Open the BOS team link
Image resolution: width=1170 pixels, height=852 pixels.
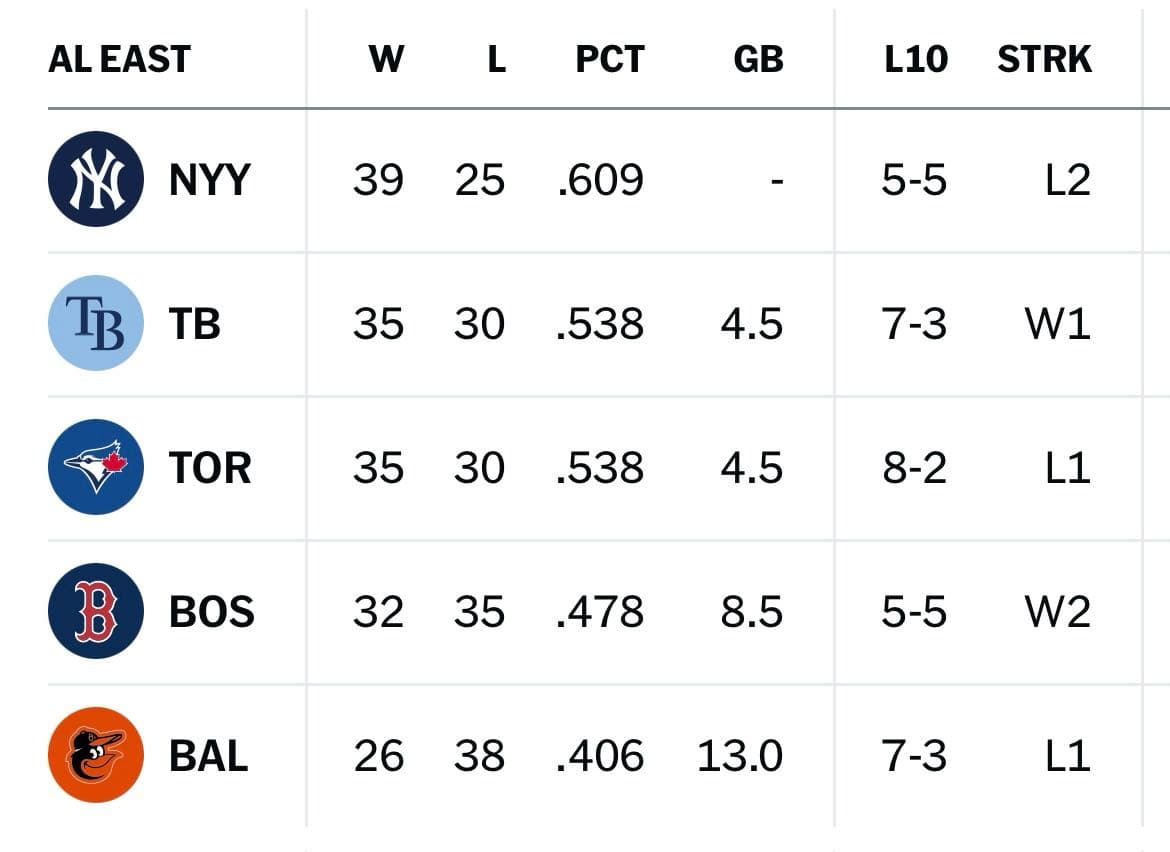[211, 612]
